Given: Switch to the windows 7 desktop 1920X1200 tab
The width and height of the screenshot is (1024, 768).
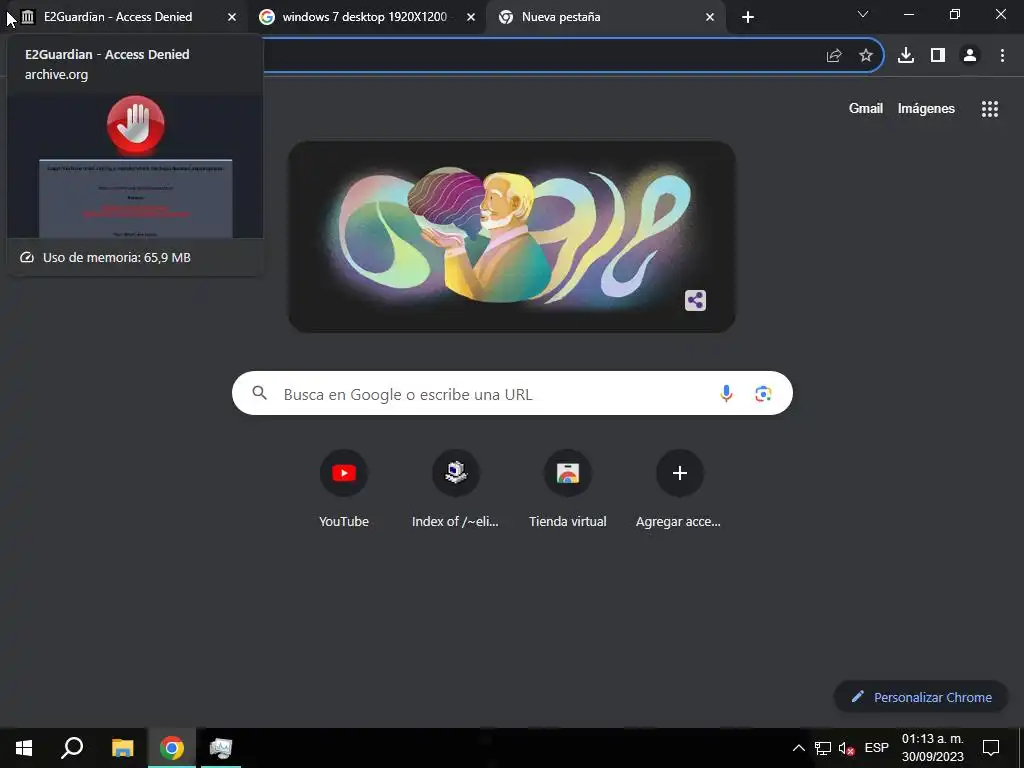Looking at the screenshot, I should (364, 17).
